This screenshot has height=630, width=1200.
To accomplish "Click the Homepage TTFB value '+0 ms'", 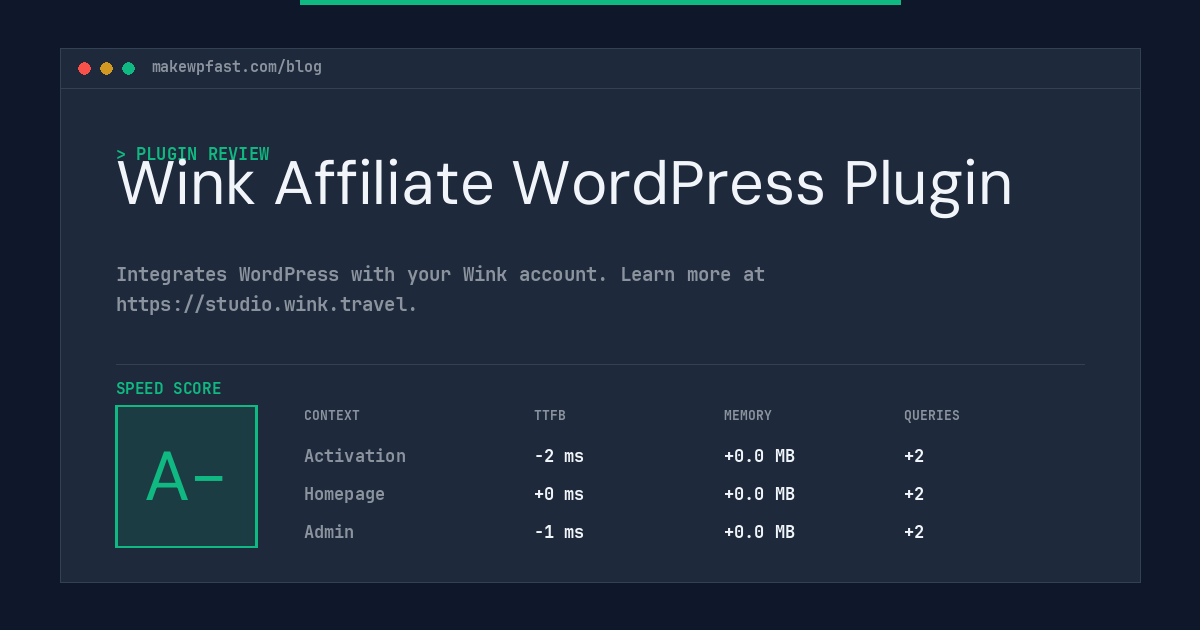I will click(x=559, y=494).
